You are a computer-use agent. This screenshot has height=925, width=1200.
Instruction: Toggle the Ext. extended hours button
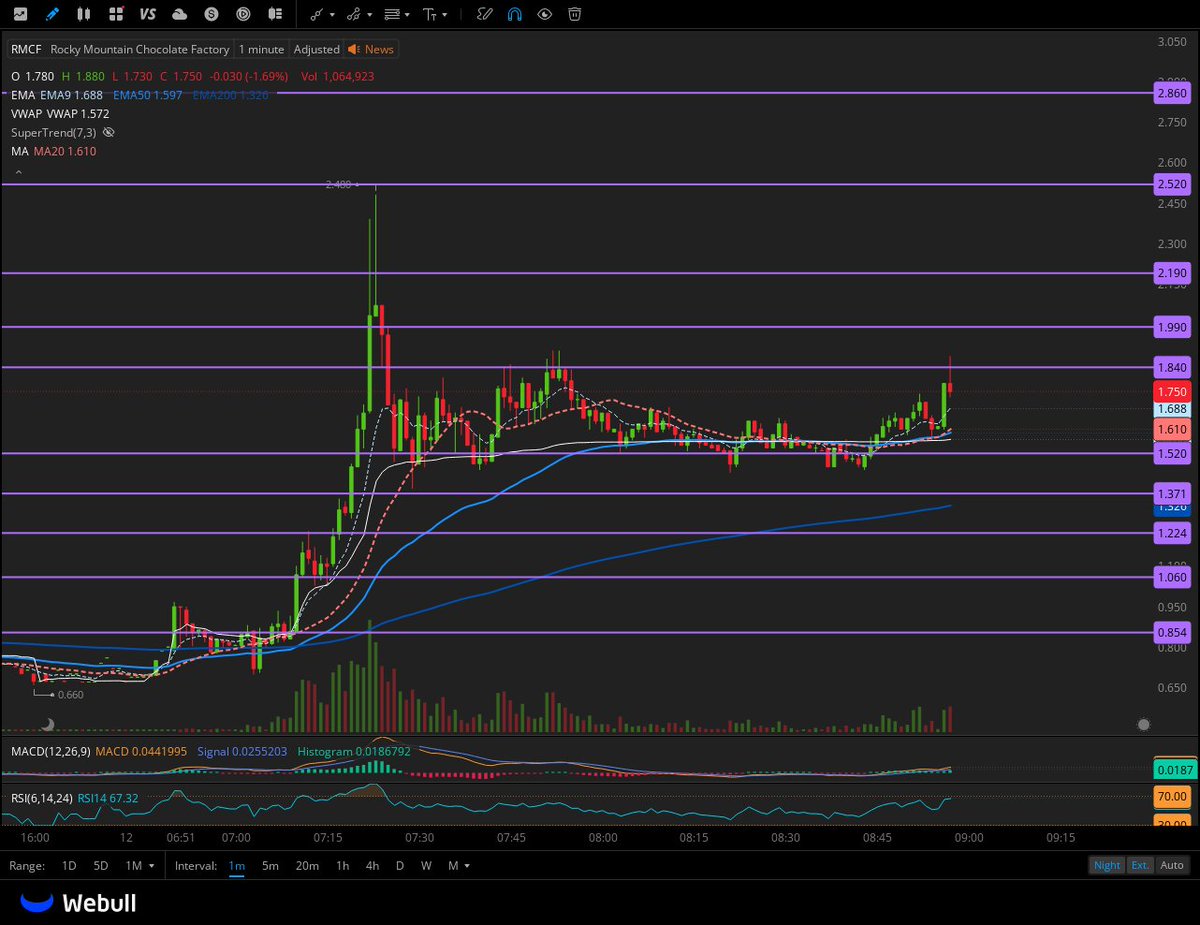pos(1140,865)
